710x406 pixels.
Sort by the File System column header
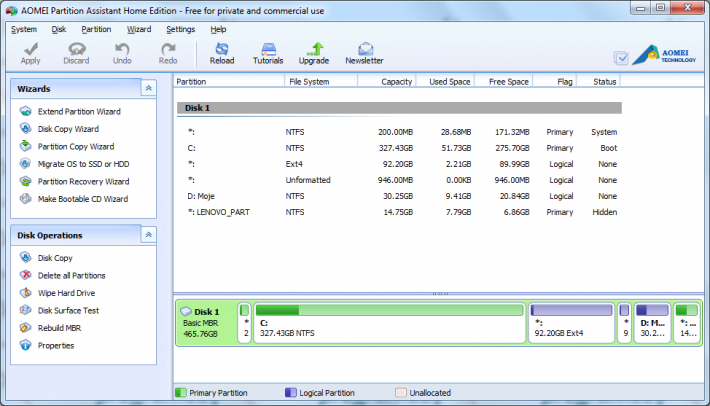321,81
